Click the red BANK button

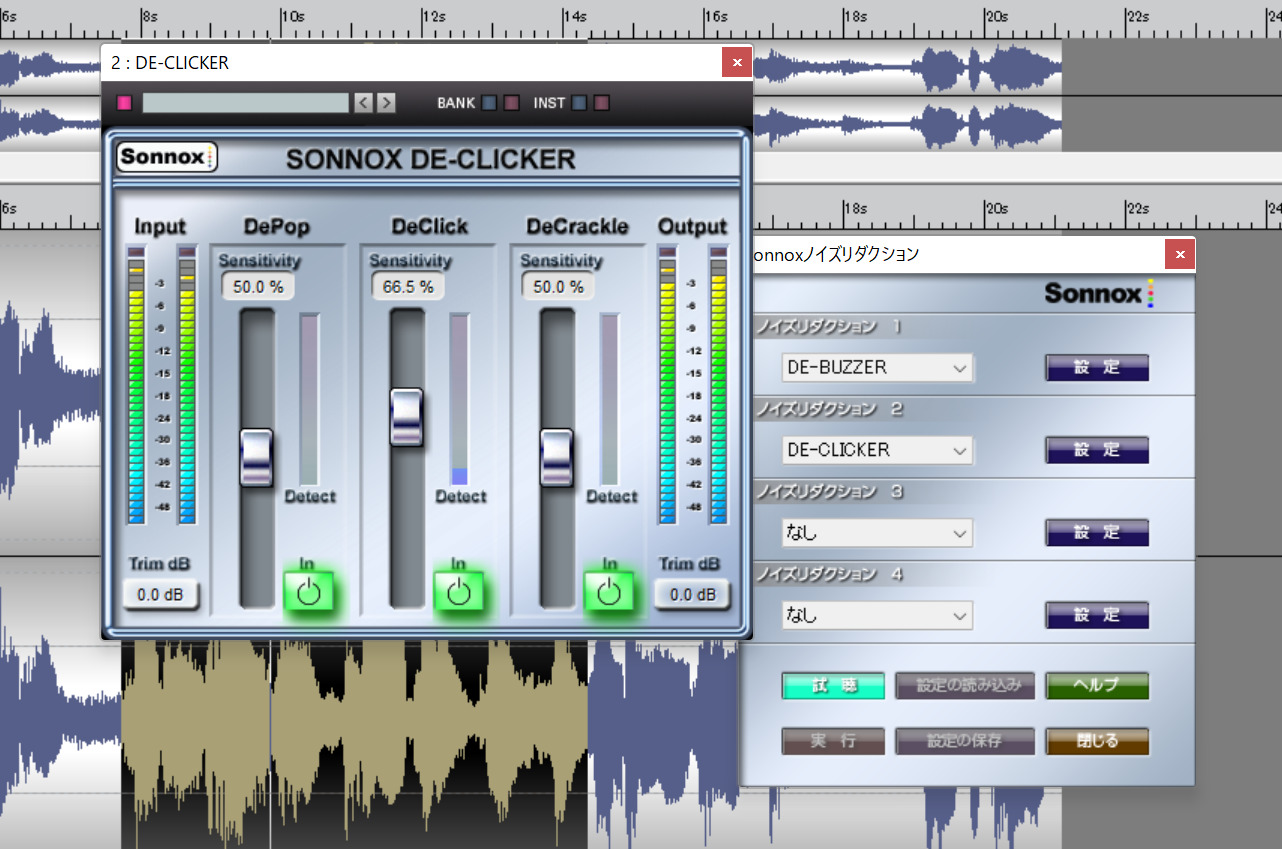tap(511, 103)
